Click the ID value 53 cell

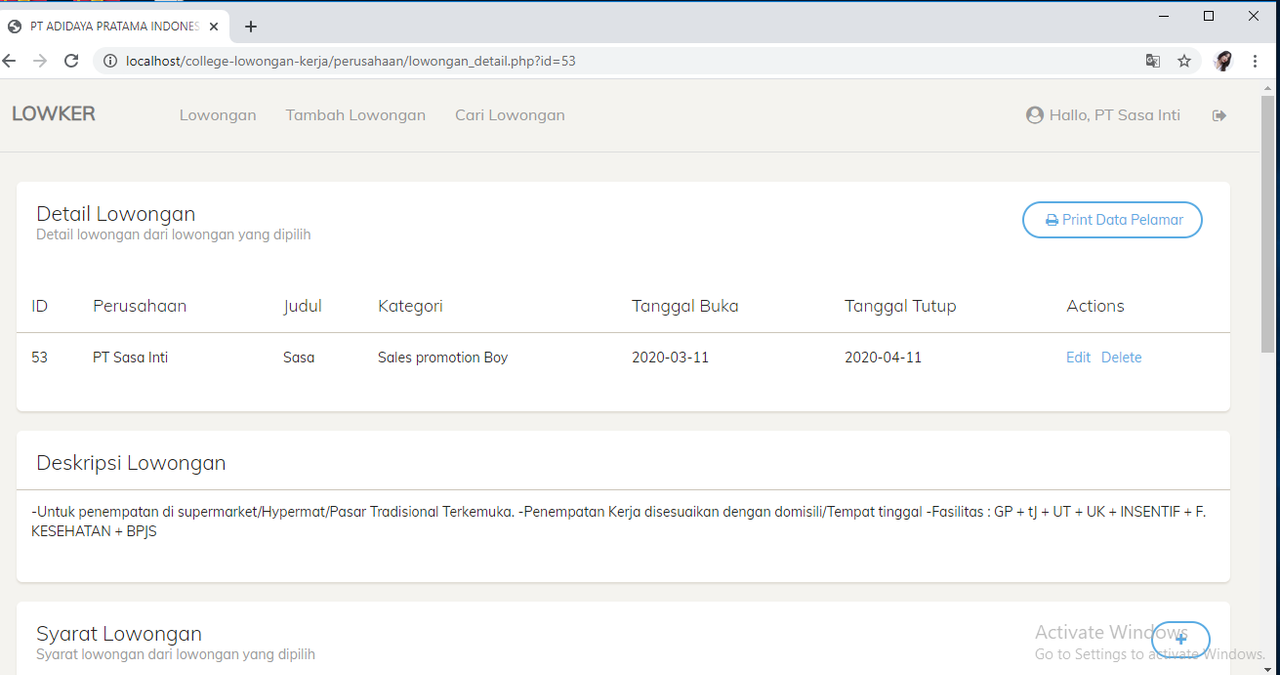tap(40, 357)
